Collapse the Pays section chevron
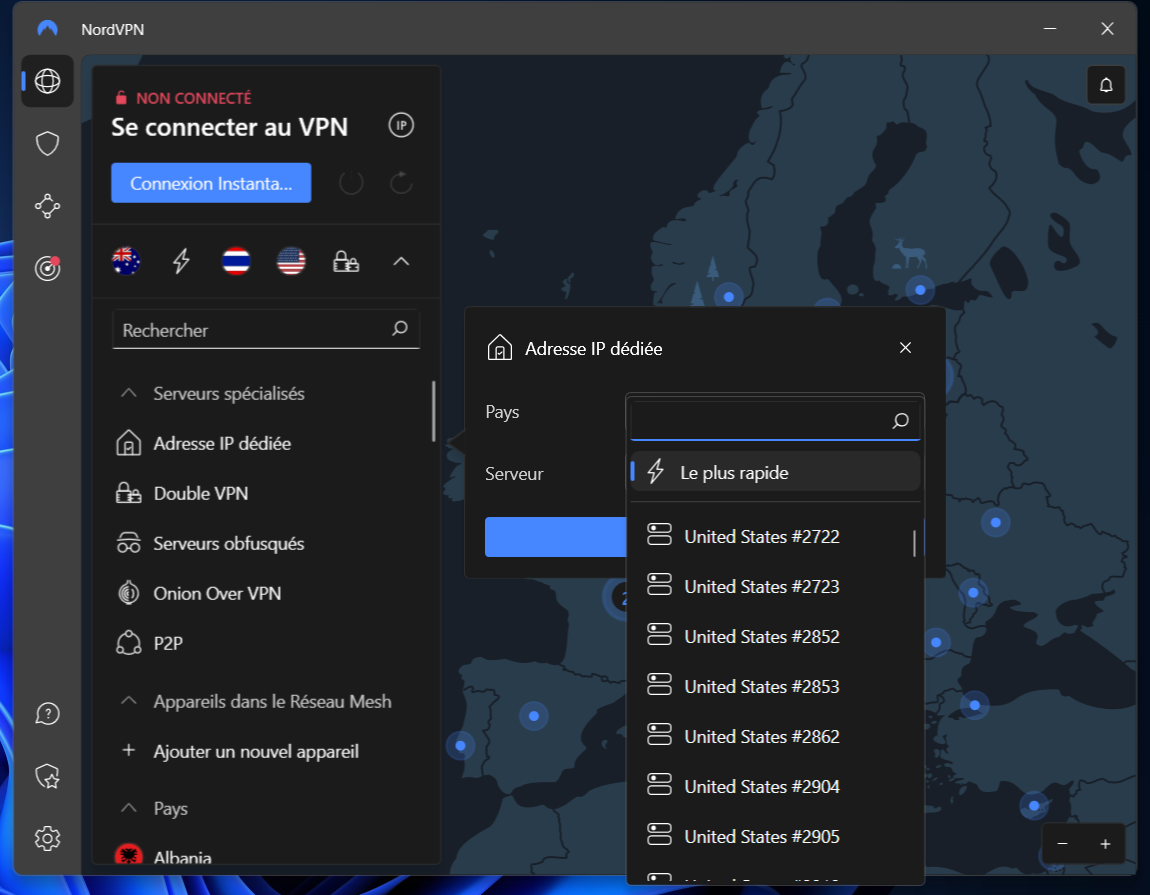Viewport: 1150px width, 895px height. (x=129, y=808)
